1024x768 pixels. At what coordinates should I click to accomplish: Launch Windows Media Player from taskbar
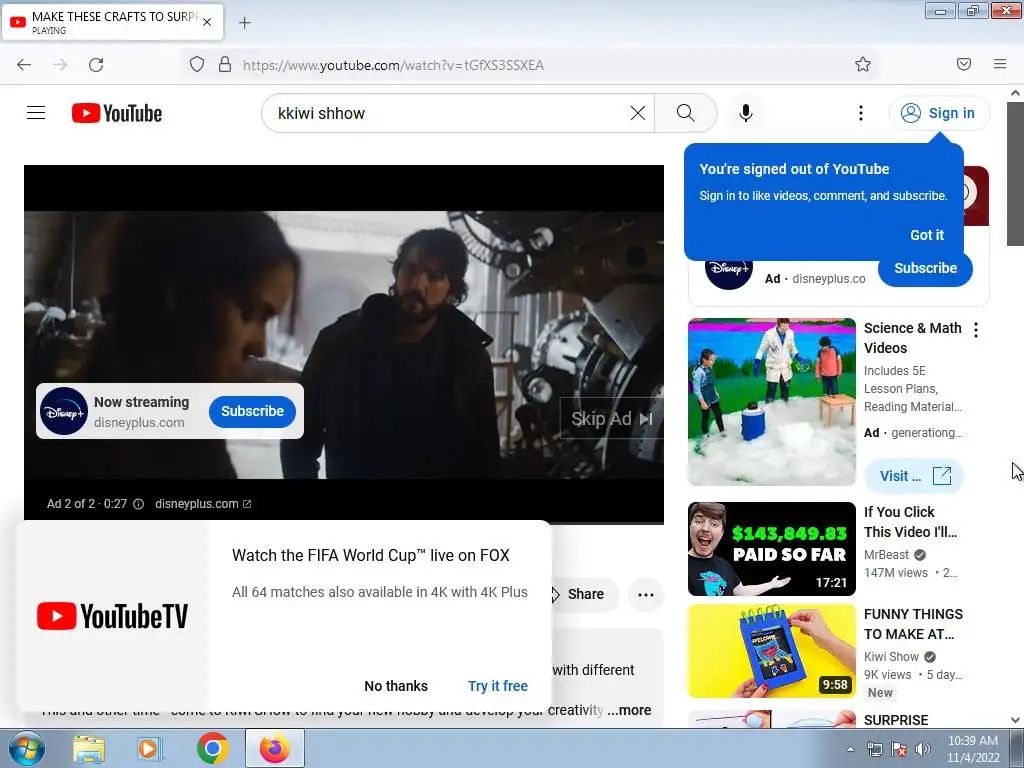tap(149, 748)
